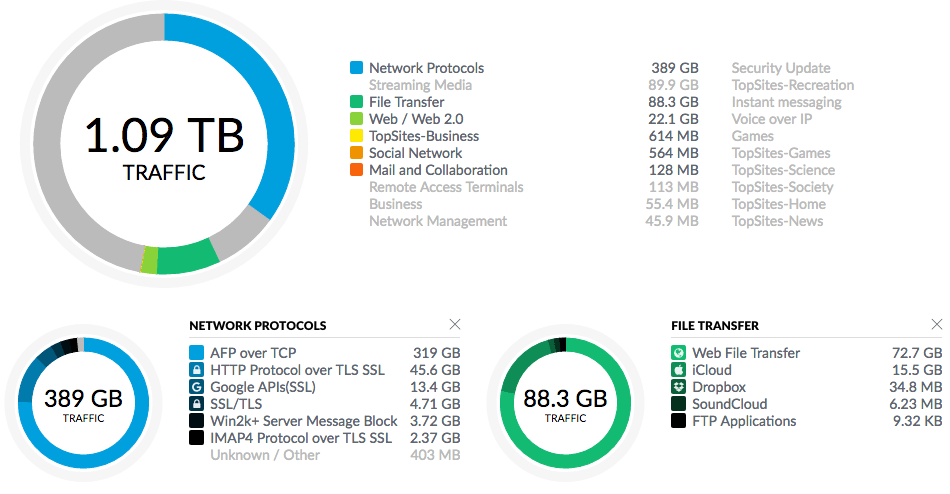Click the HTTP Protocol over TLS lock icon

196,370
